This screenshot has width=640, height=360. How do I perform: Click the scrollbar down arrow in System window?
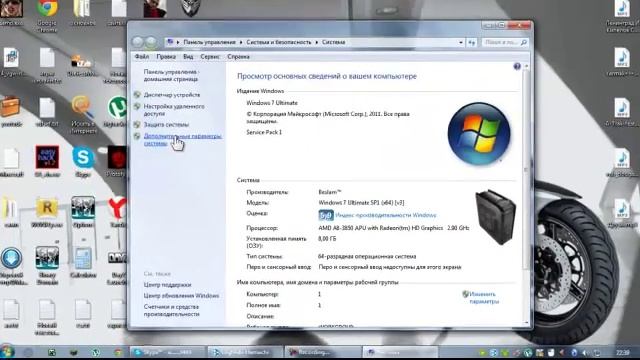526,323
